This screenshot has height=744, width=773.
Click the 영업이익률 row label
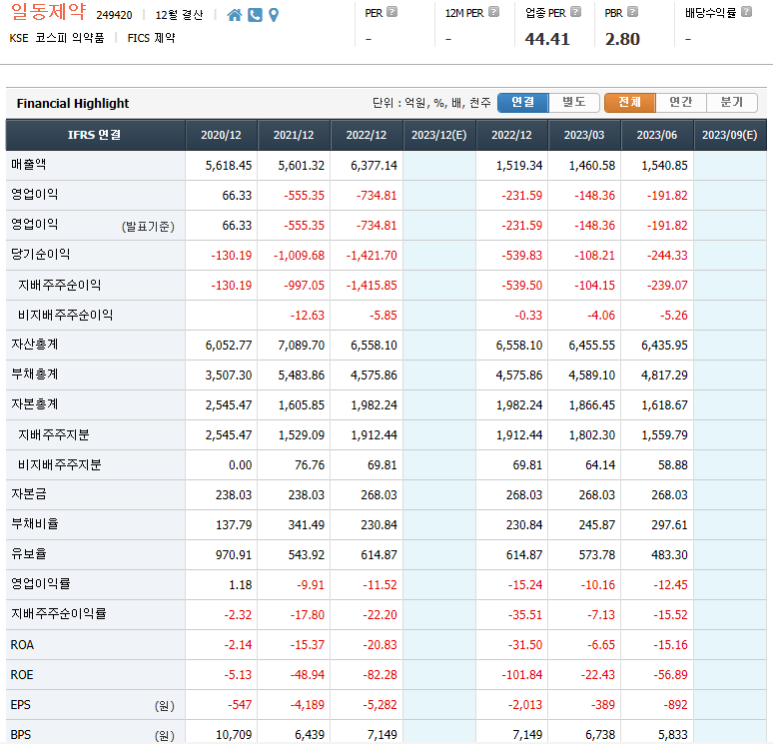(x=41, y=584)
